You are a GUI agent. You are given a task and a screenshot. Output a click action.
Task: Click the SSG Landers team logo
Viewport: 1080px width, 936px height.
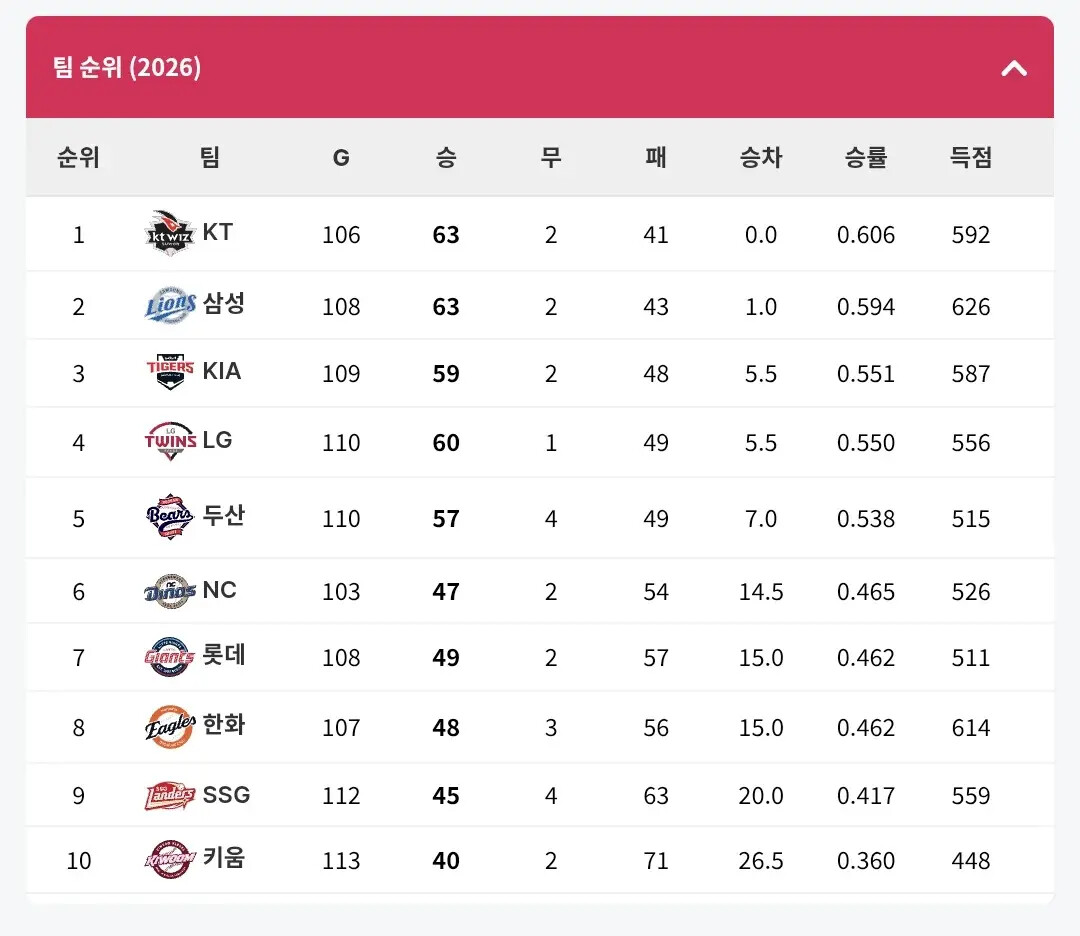point(170,795)
